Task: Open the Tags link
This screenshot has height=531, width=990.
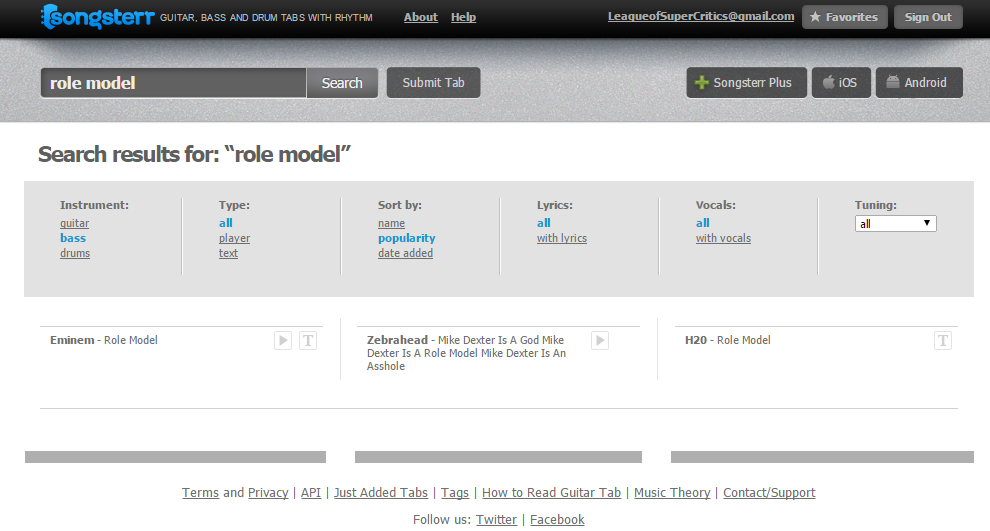Action: coord(455,492)
